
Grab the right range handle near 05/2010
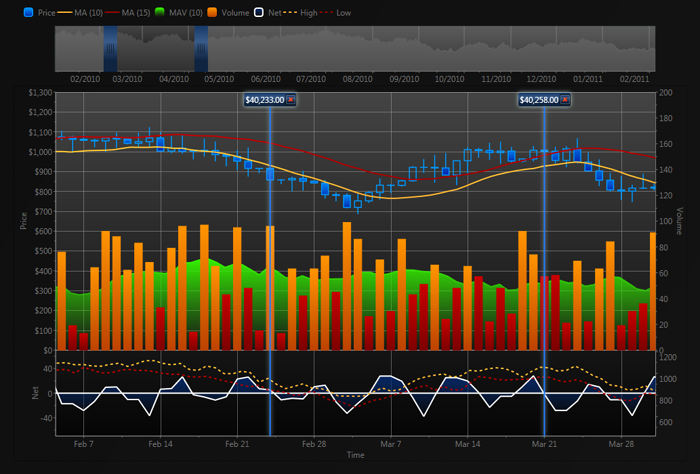pos(201,49)
